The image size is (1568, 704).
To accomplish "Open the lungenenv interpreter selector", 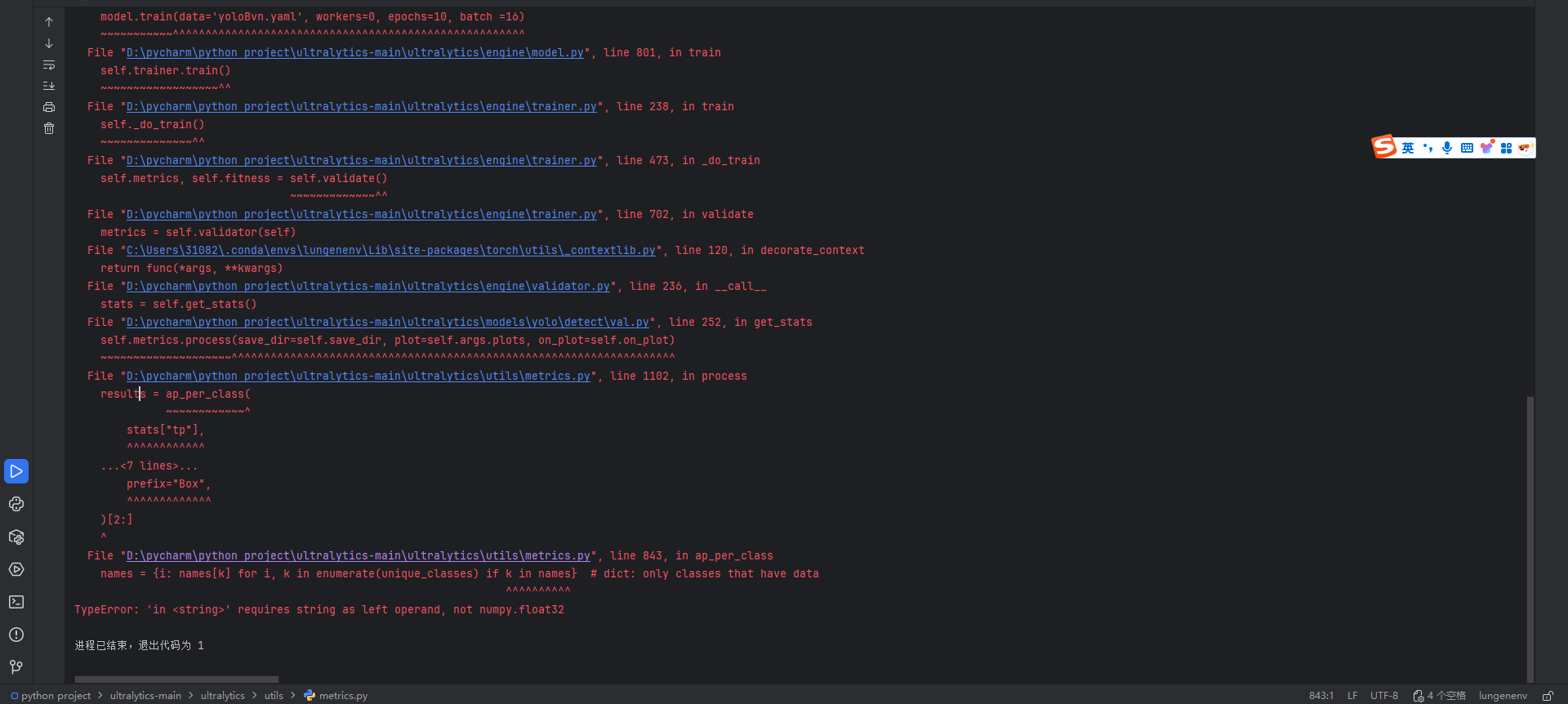I will (1503, 696).
